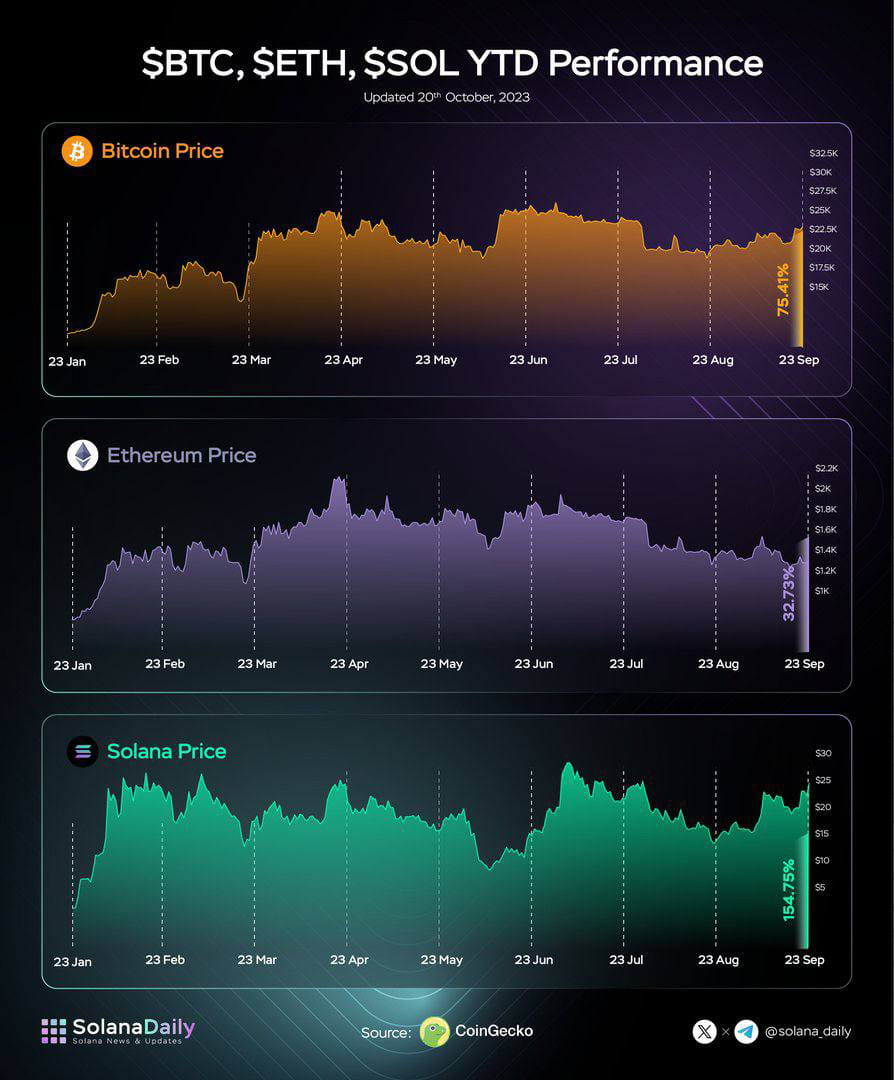This screenshot has width=894, height=1080.
Task: Click the $2.2K Ethereum price tick
Action: tap(827, 468)
